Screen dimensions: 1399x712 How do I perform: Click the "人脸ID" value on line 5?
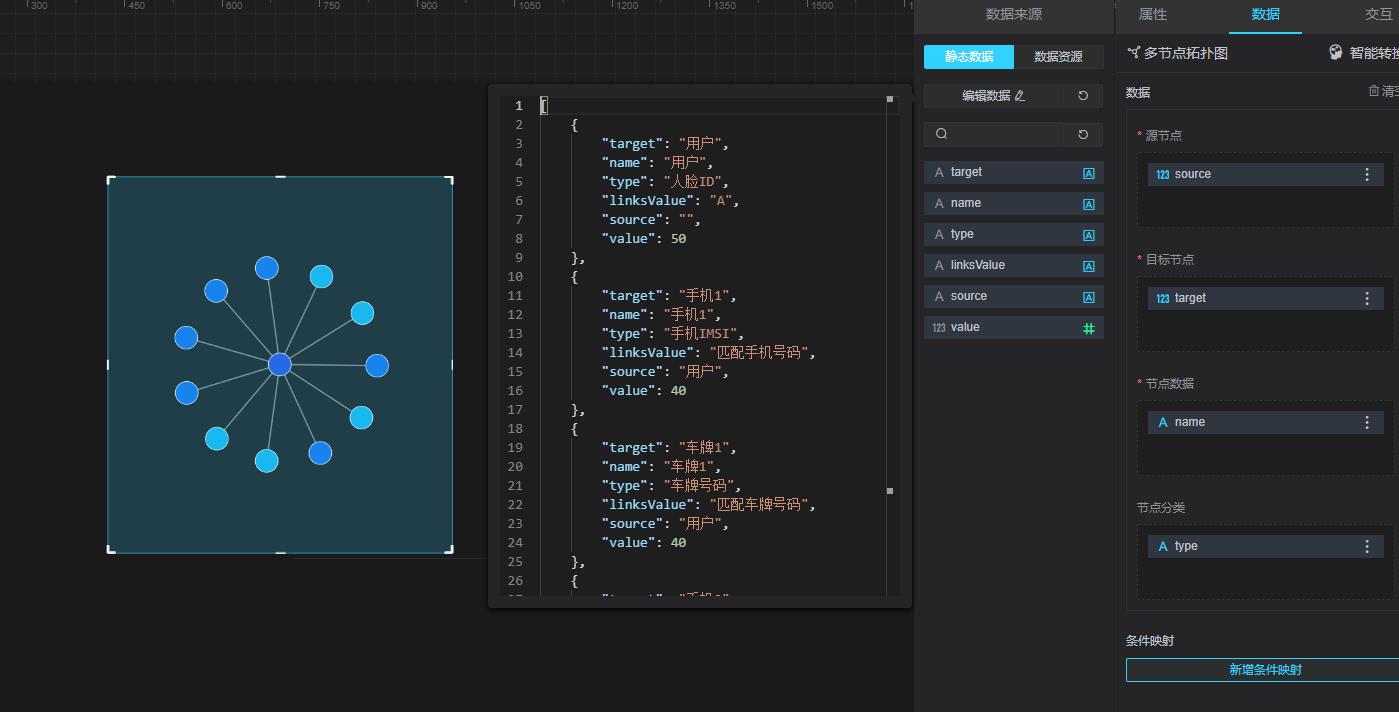[697, 182]
